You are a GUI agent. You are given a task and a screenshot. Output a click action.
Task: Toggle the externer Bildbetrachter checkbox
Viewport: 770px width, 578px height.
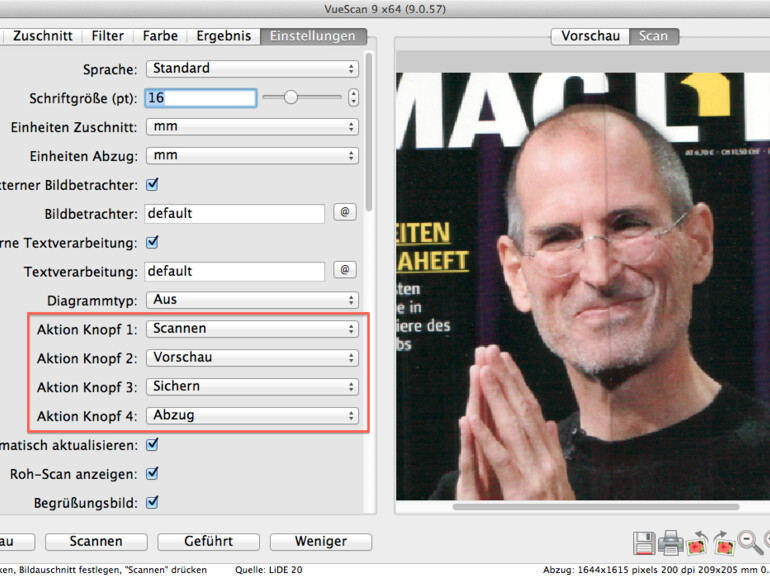point(152,185)
